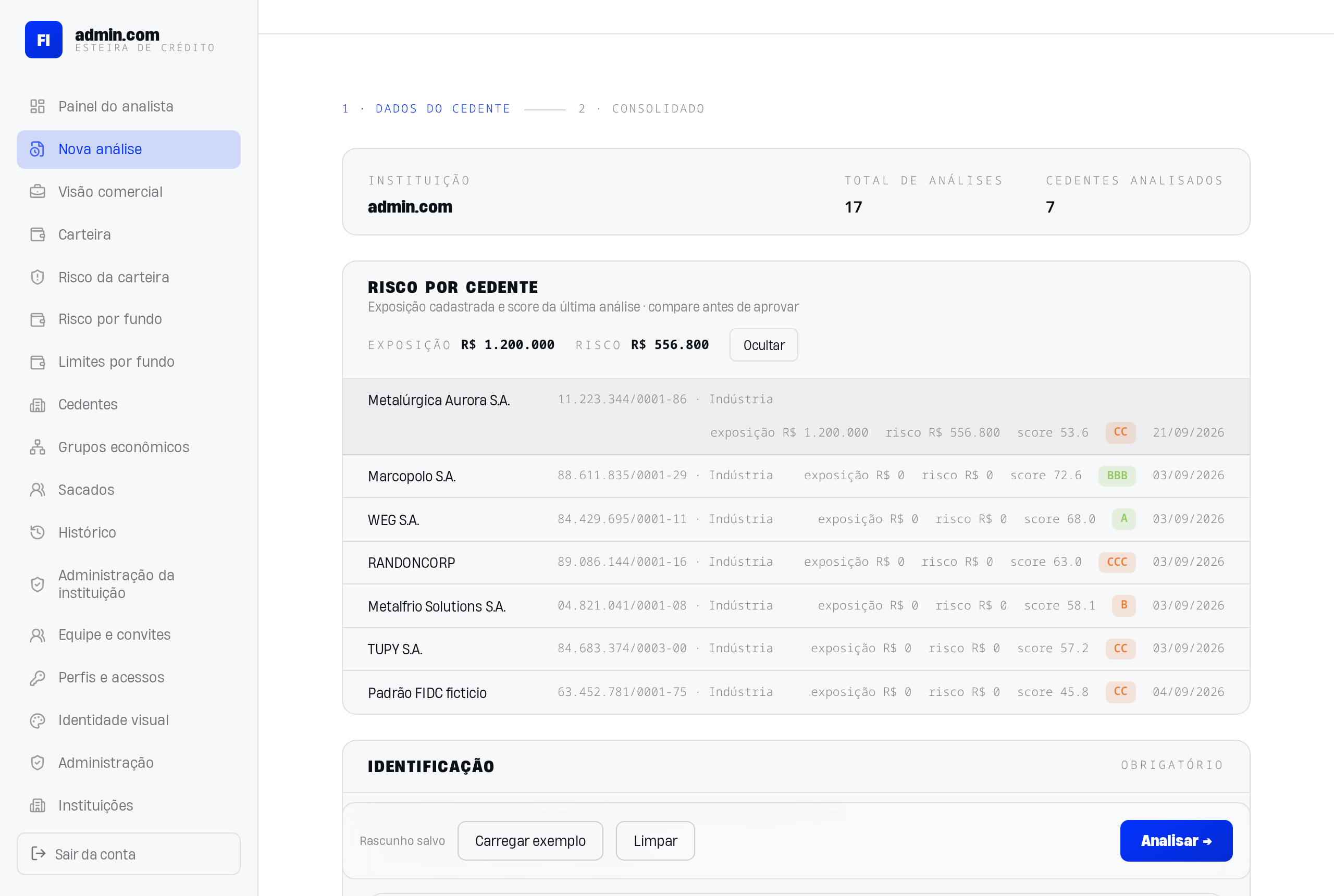
Task: Go to step 1 Dados do cedente
Action: [x=426, y=108]
